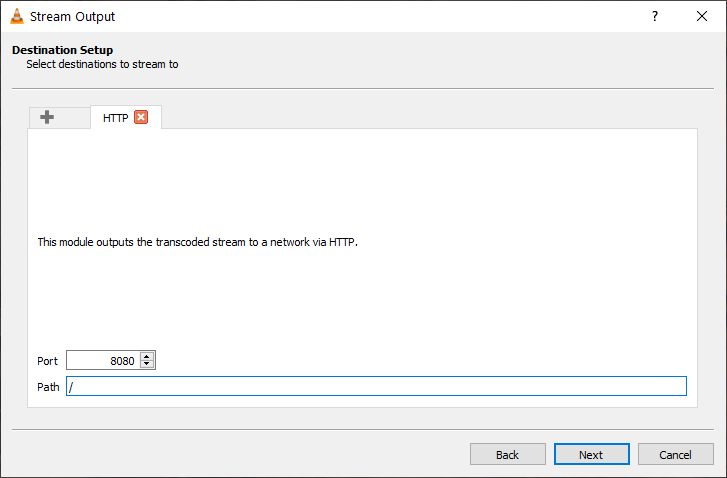Click the Path label
Image resolution: width=727 pixels, height=478 pixels.
pyautogui.click(x=48, y=387)
